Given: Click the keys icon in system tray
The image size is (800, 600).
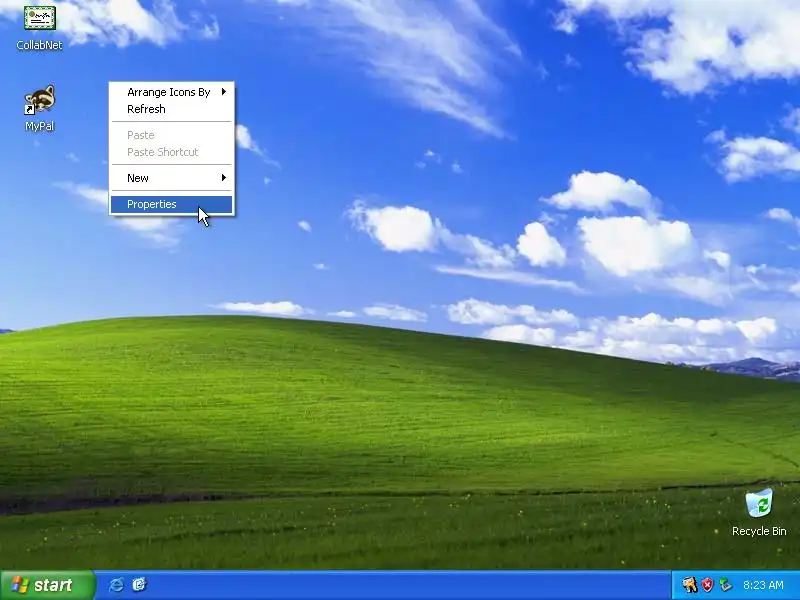Looking at the screenshot, I should (689, 585).
